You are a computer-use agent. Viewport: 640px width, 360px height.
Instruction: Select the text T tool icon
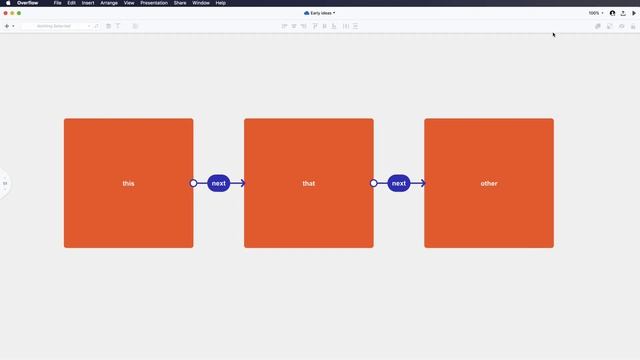(x=118, y=26)
